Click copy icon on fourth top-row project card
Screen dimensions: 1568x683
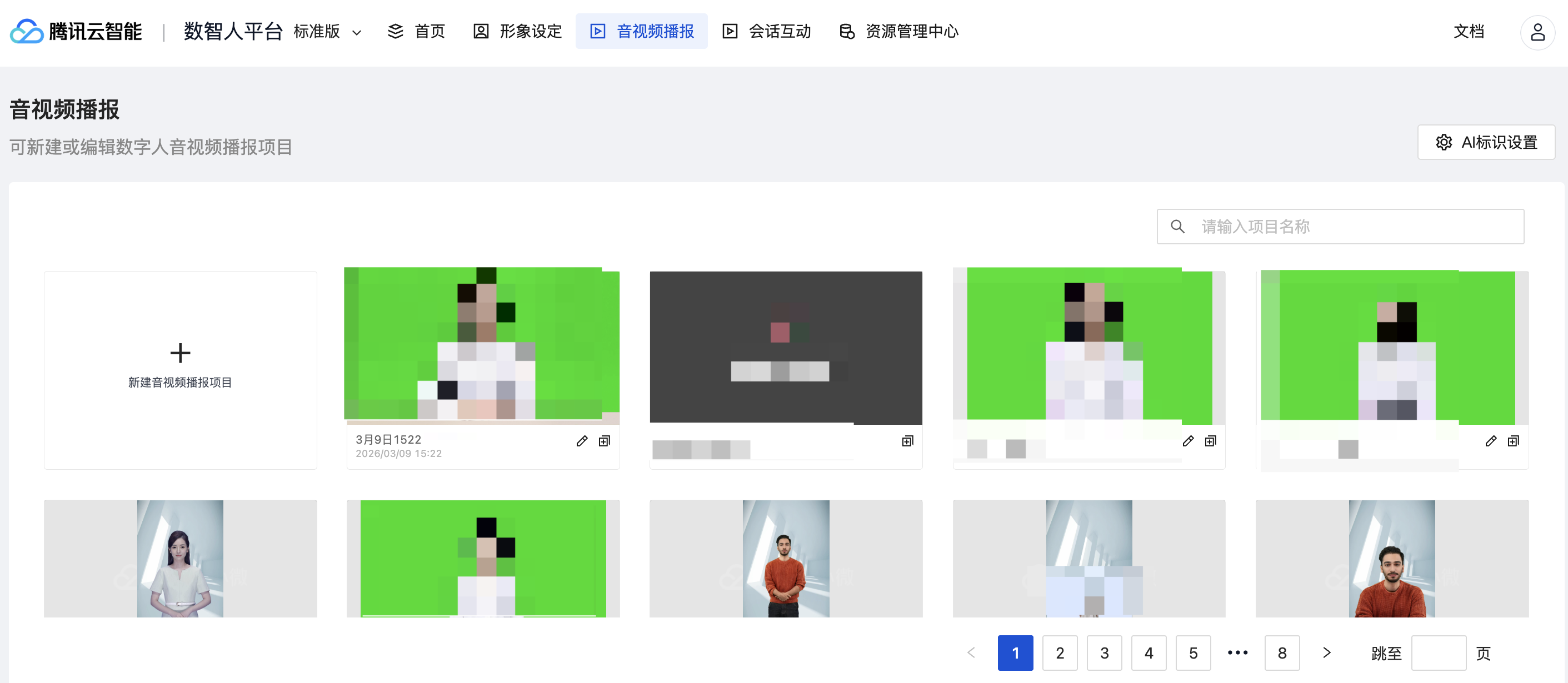click(1211, 441)
